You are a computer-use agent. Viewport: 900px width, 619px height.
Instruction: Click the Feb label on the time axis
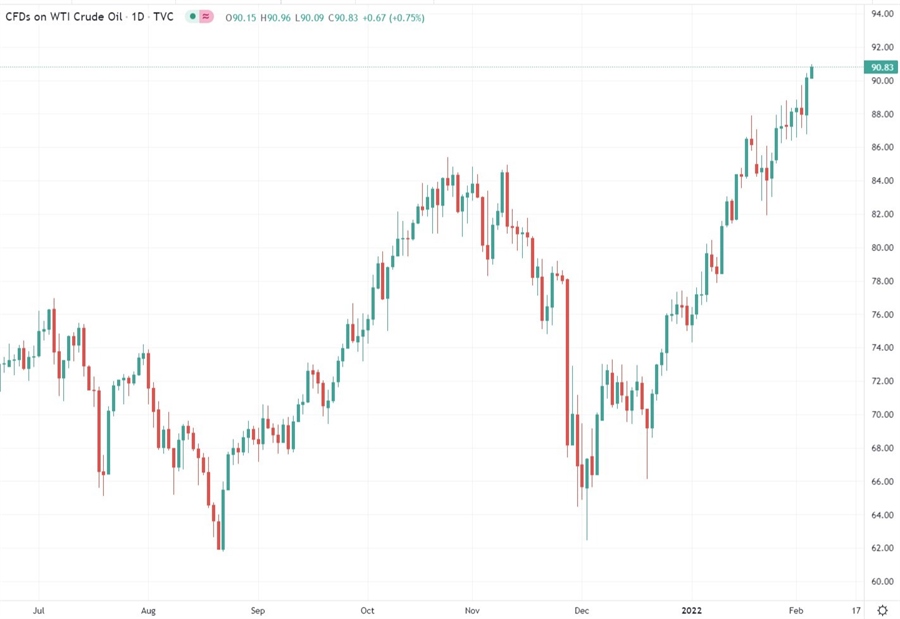[796, 610]
